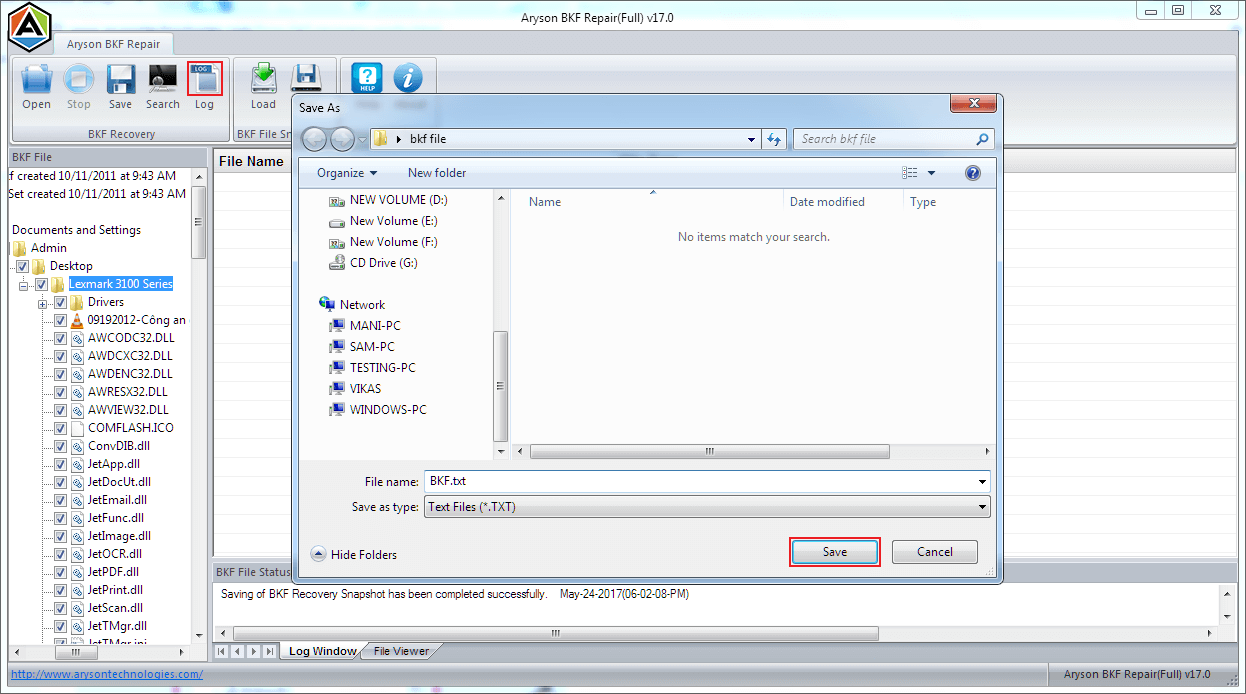
Task: Uncheck the JetScan.dll checkbox
Action: [x=61, y=608]
